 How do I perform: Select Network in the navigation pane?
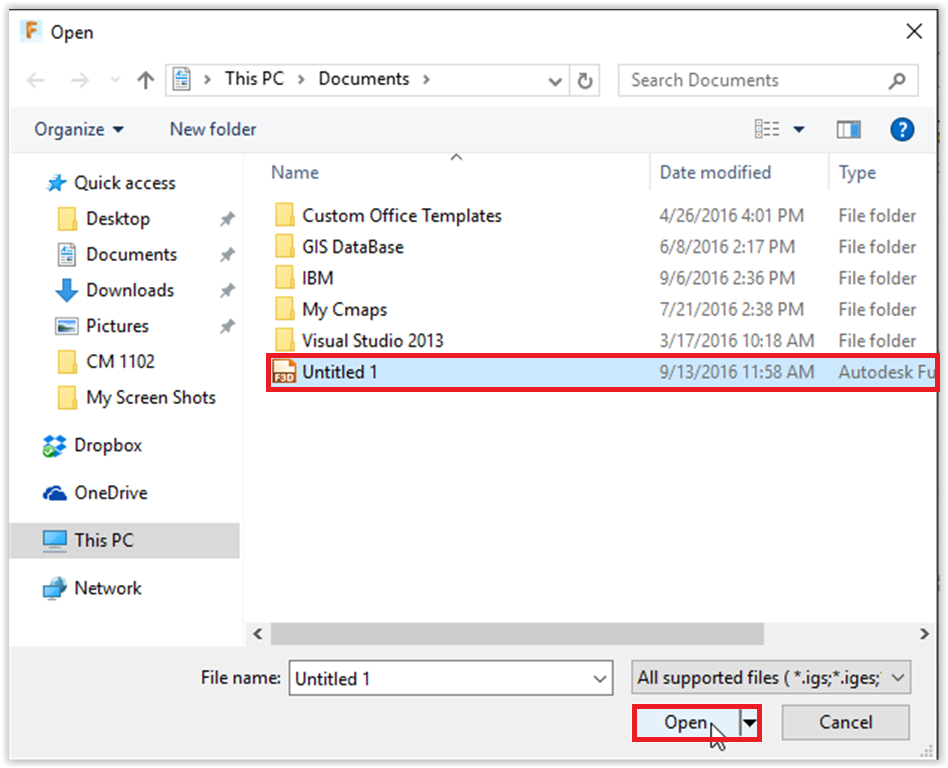coord(107,588)
